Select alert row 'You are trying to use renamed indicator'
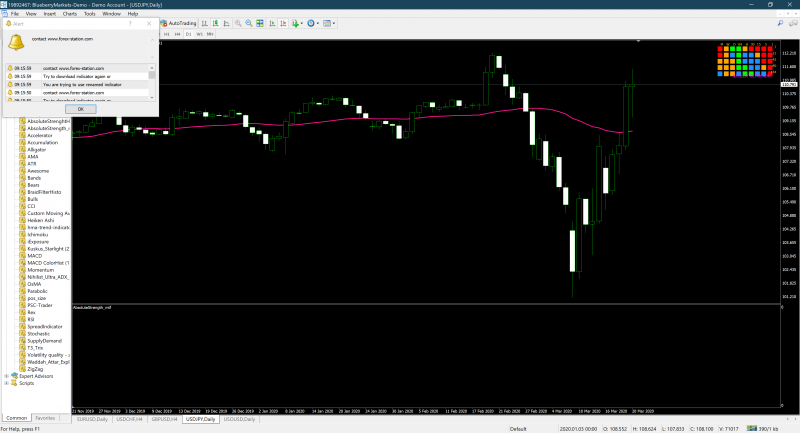Screen dimensions: 800x433 [77, 85]
